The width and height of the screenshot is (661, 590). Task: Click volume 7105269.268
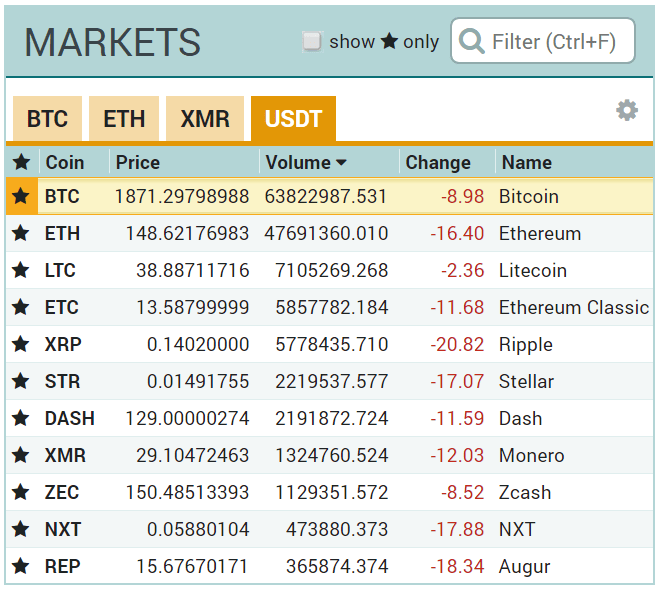pyautogui.click(x=331, y=271)
